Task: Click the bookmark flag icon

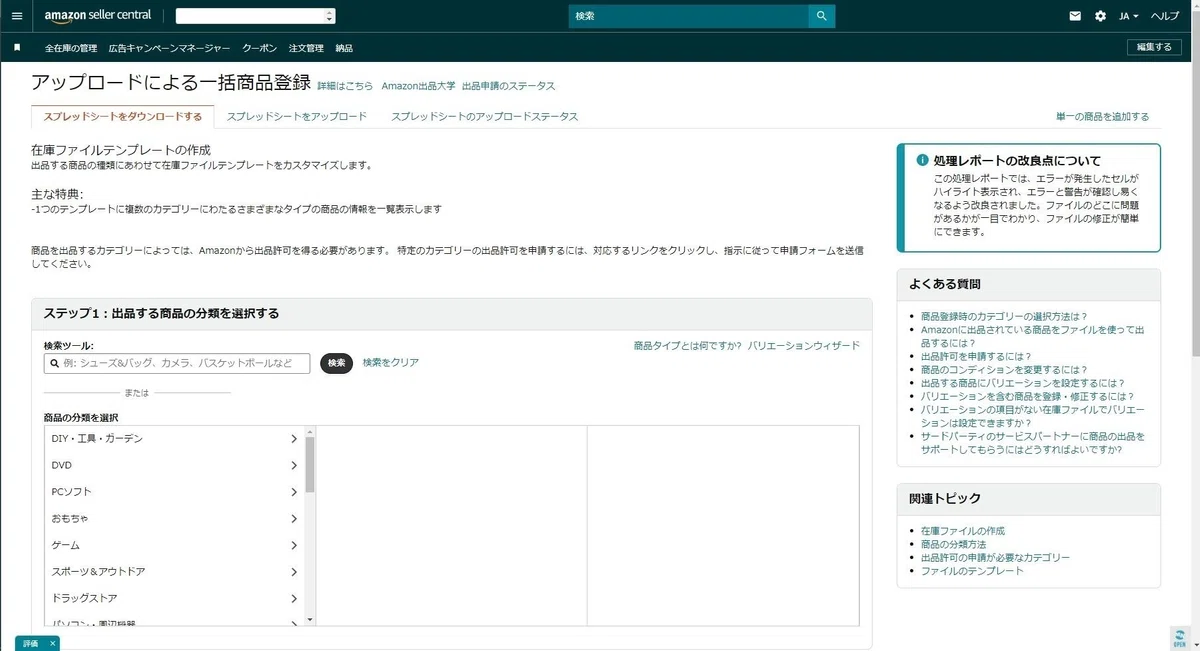Action: tap(17, 47)
